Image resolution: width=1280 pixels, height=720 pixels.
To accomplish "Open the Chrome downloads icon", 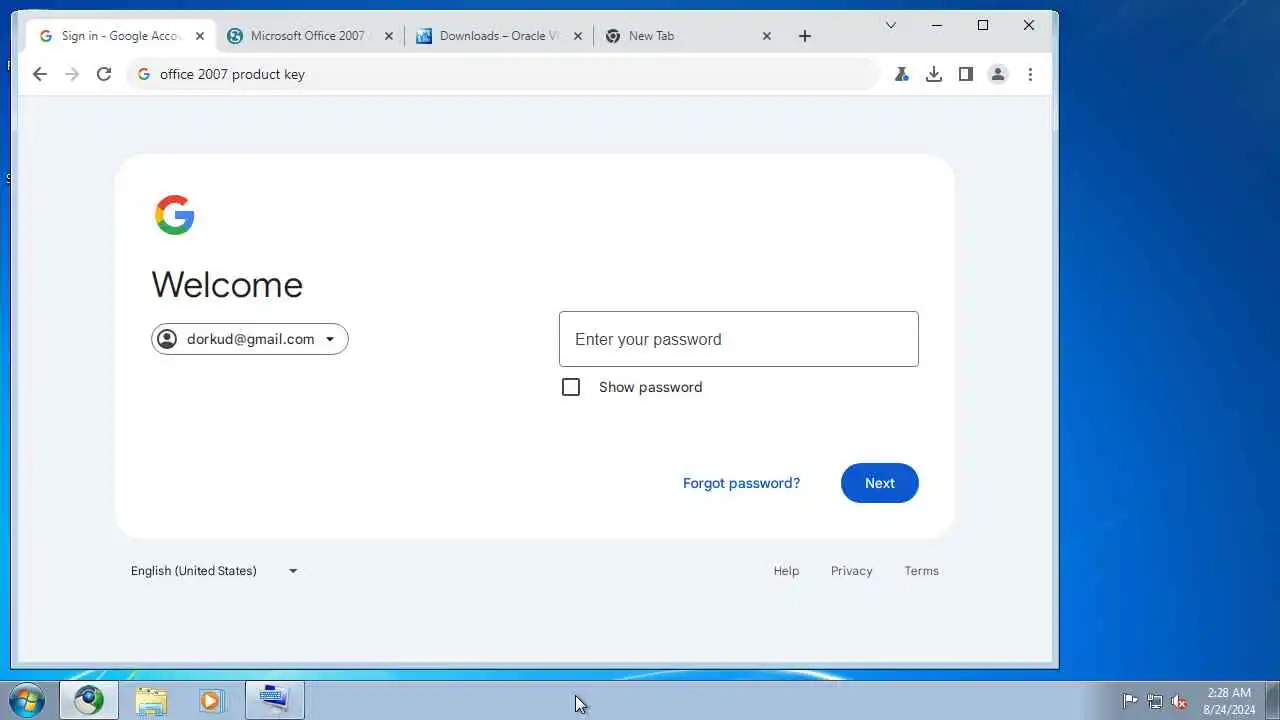I will point(934,74).
